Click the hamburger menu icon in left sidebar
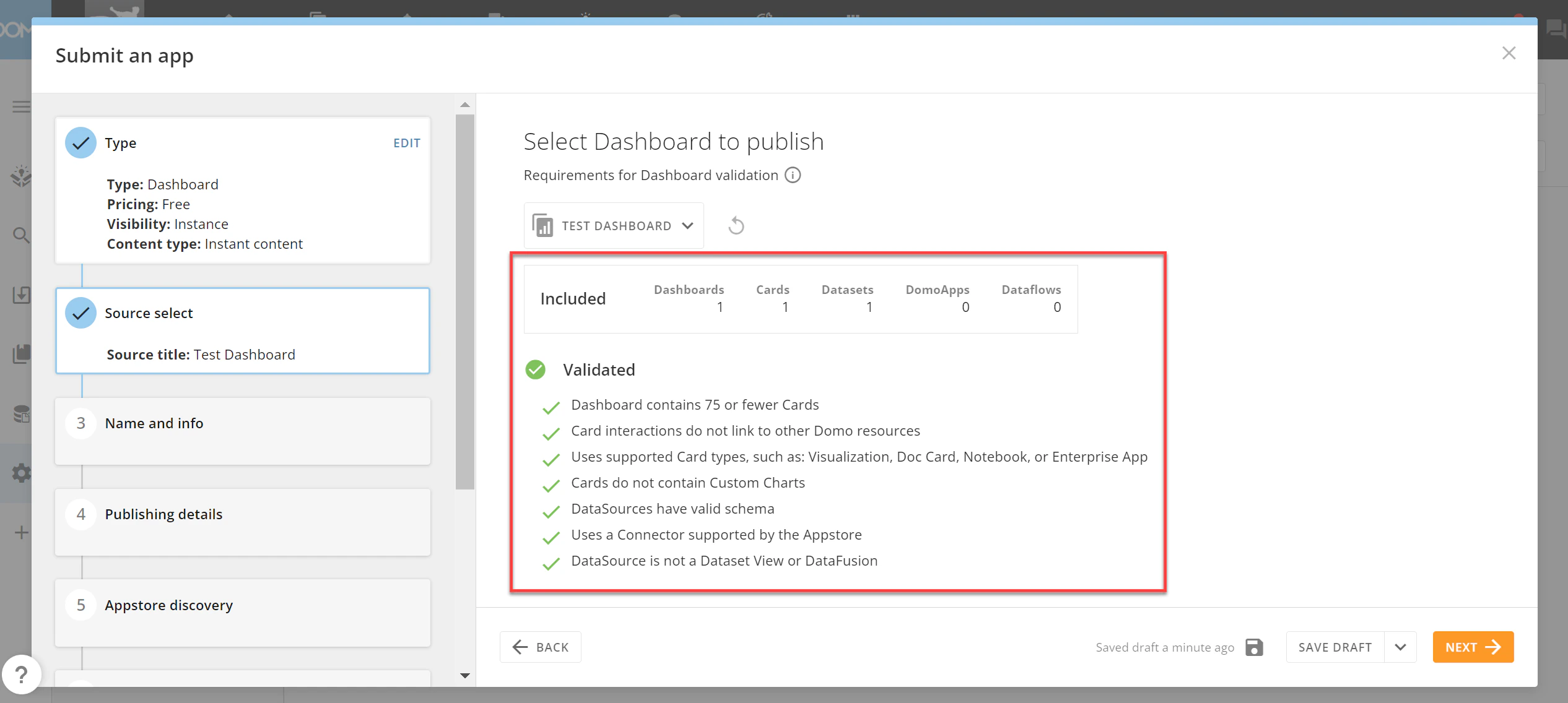Viewport: 1568px width, 703px height. click(x=21, y=107)
